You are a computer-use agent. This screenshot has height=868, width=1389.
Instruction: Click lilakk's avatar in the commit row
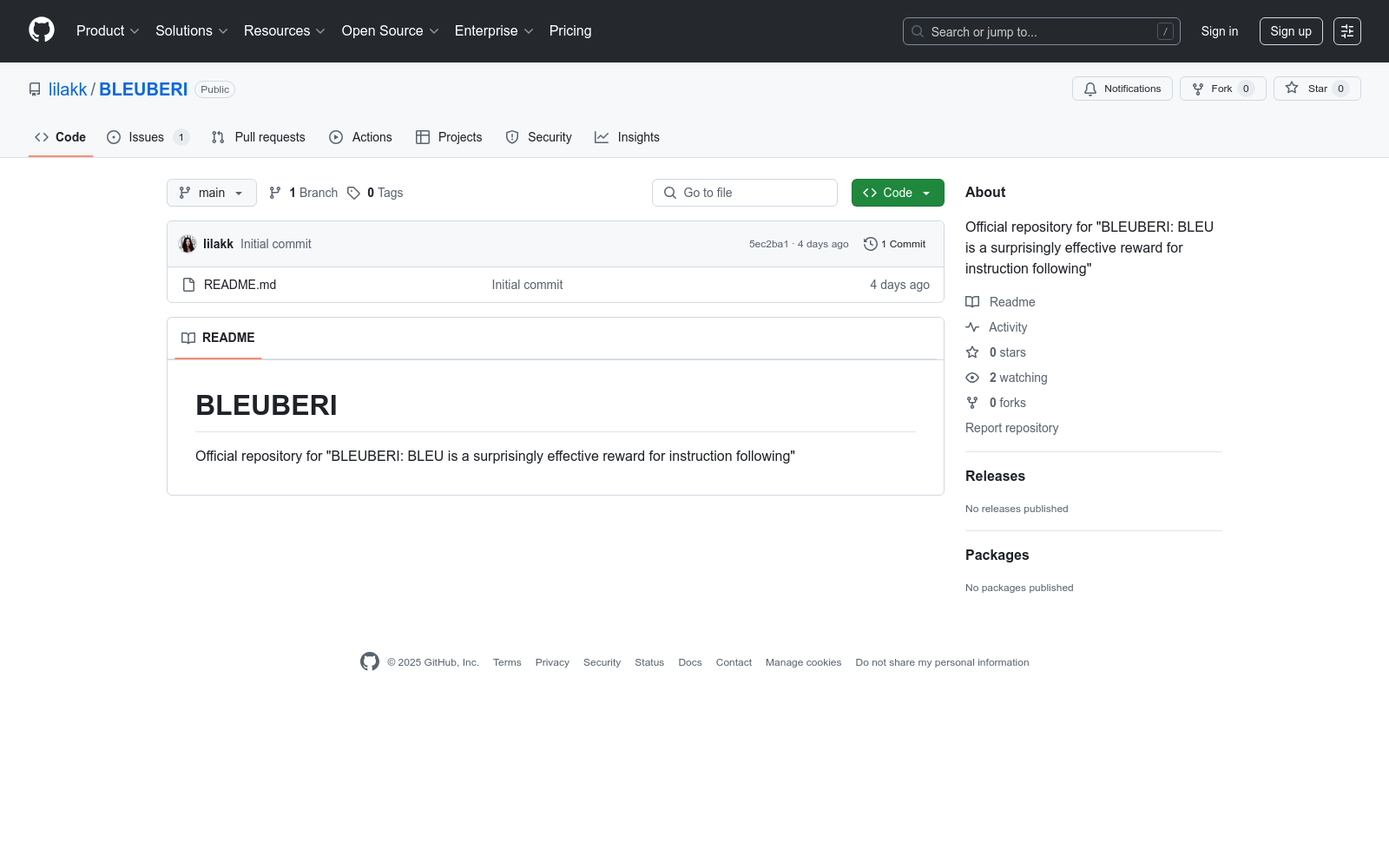pyautogui.click(x=188, y=244)
